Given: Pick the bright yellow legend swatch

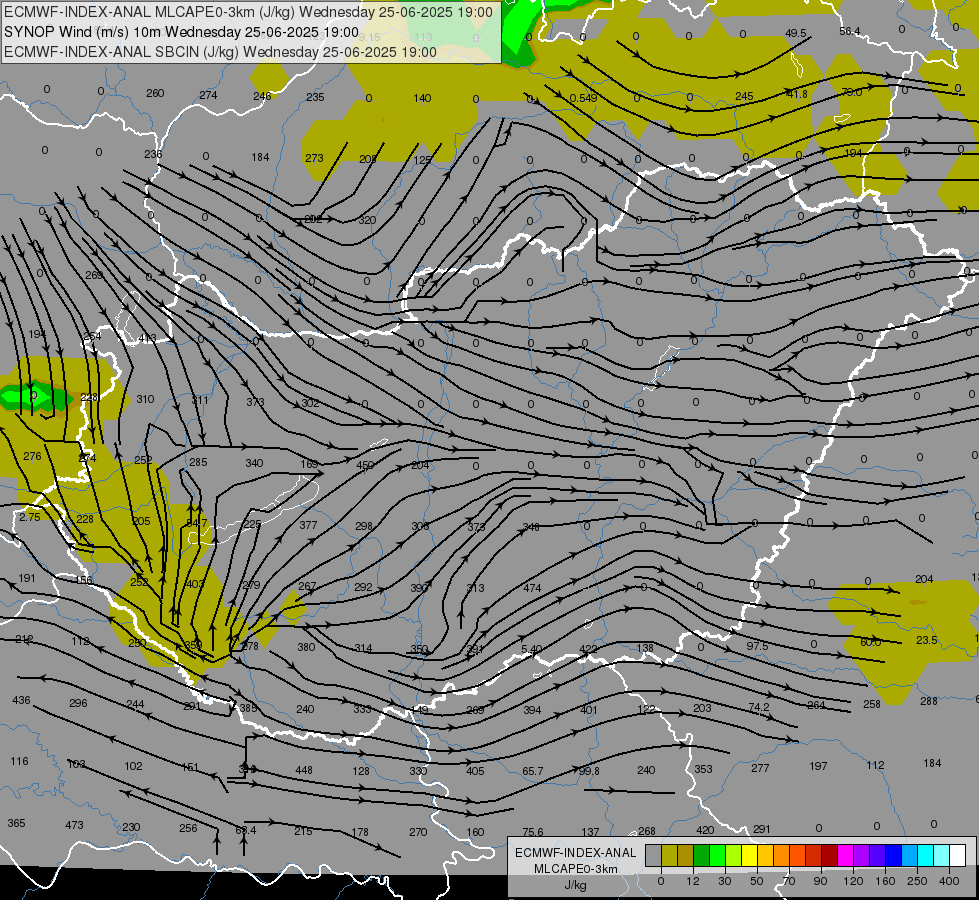Looking at the screenshot, I should click(x=750, y=855).
